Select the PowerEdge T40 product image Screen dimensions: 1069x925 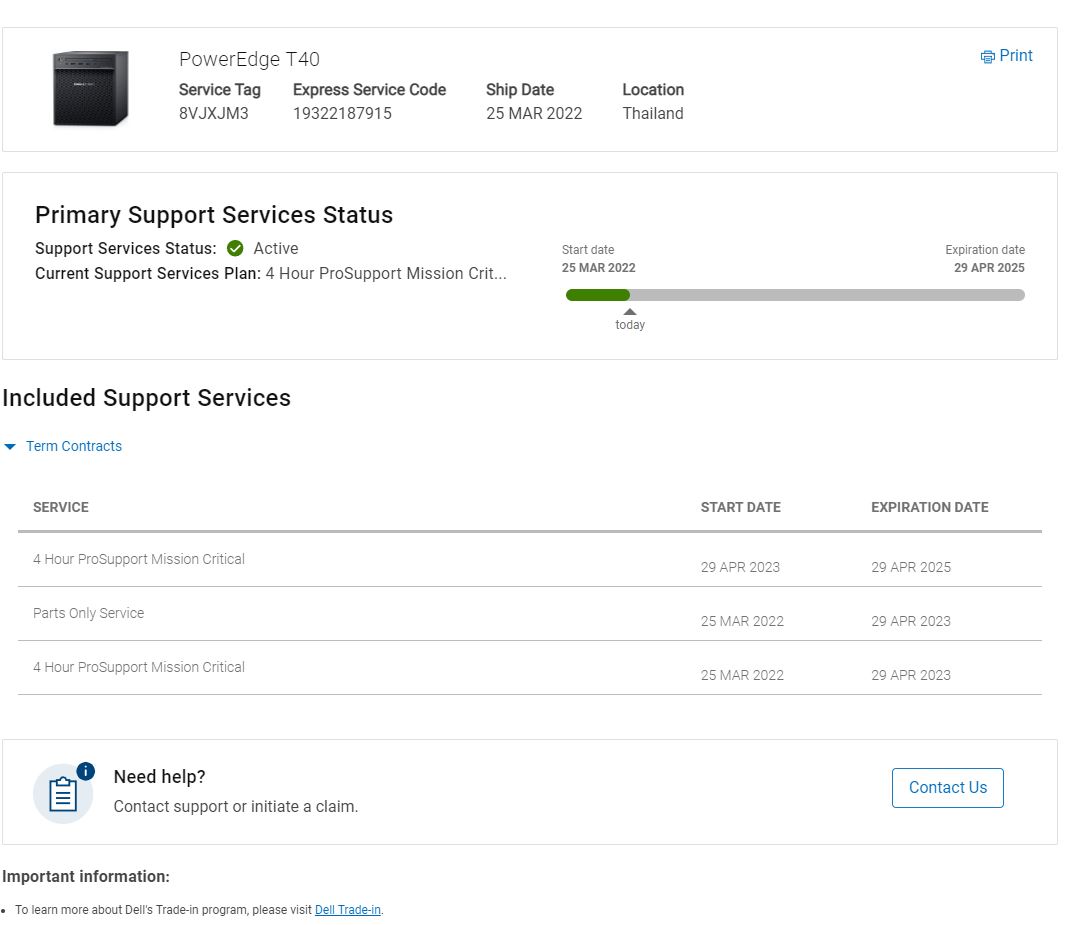coord(89,88)
